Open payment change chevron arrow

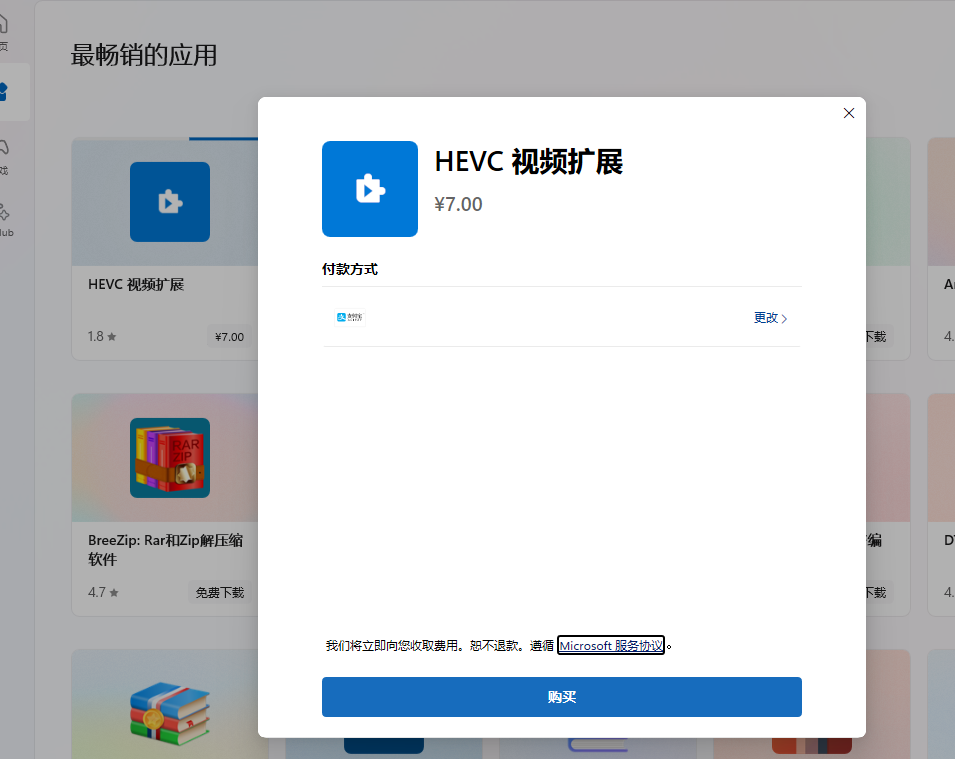(x=783, y=317)
